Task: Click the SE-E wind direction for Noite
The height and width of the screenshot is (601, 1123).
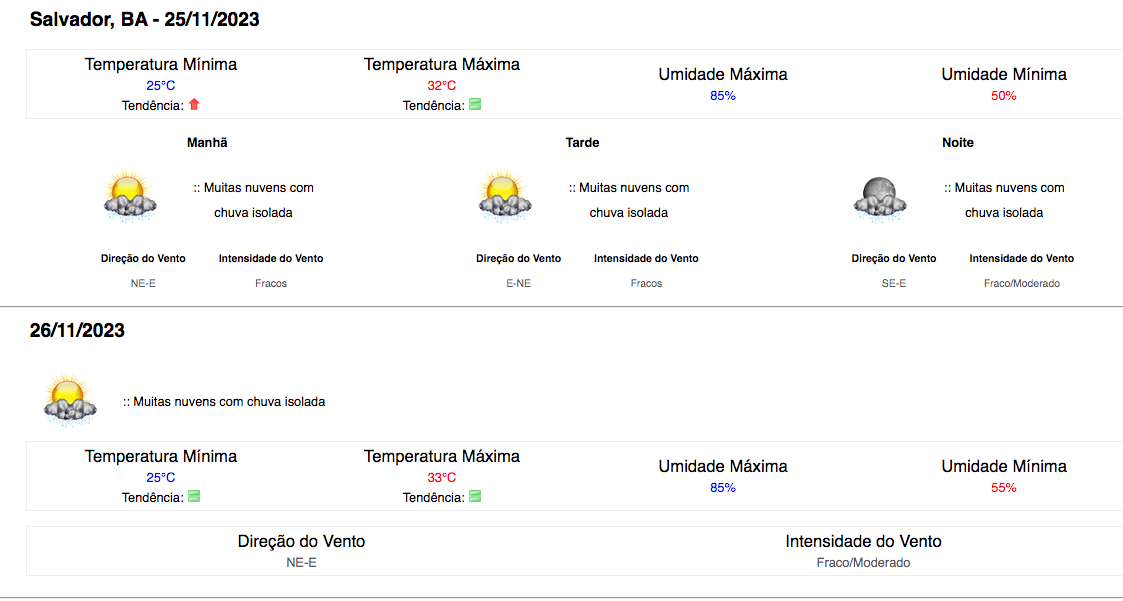Action: tap(894, 283)
